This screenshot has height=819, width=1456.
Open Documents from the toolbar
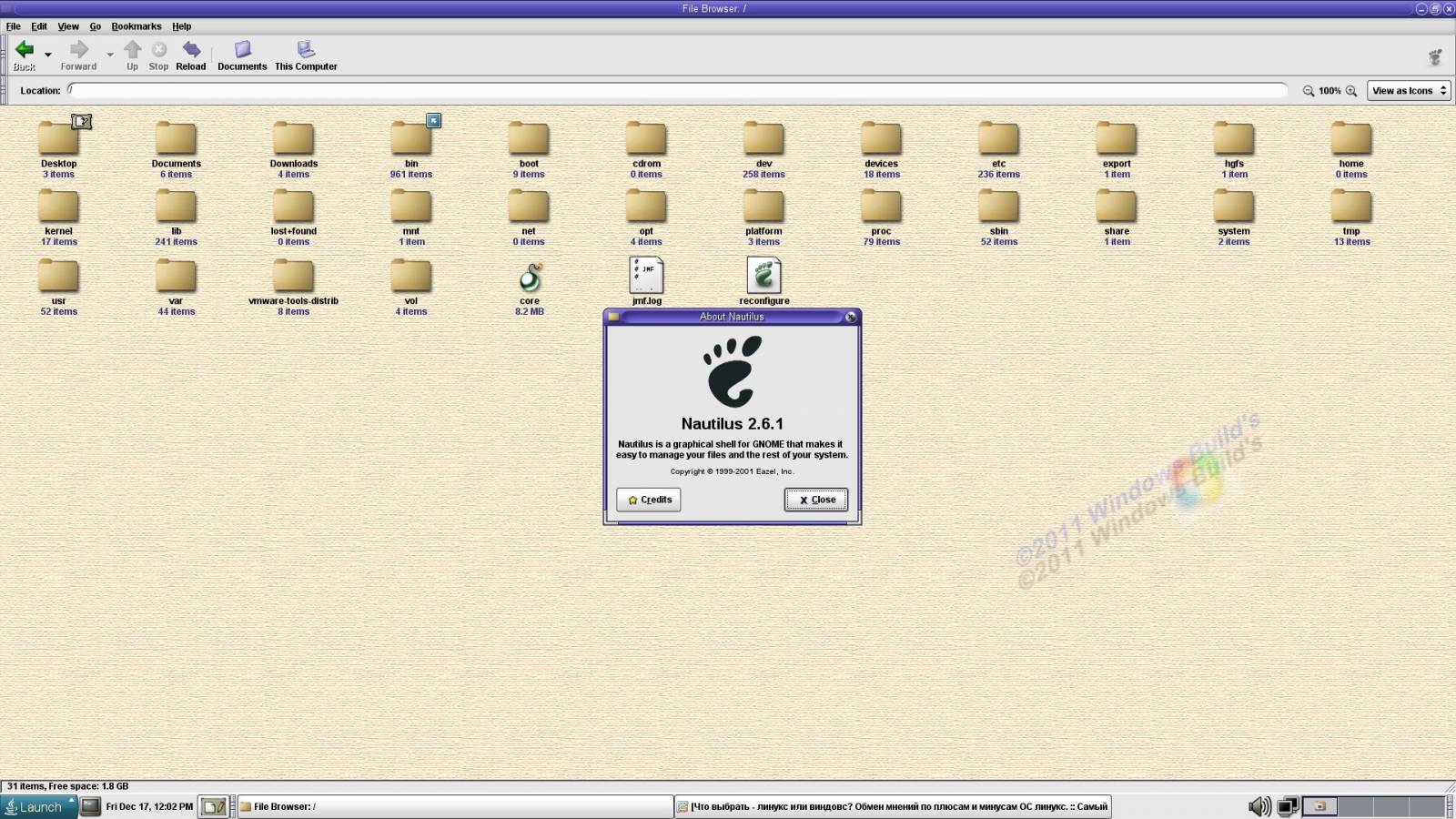[x=242, y=55]
